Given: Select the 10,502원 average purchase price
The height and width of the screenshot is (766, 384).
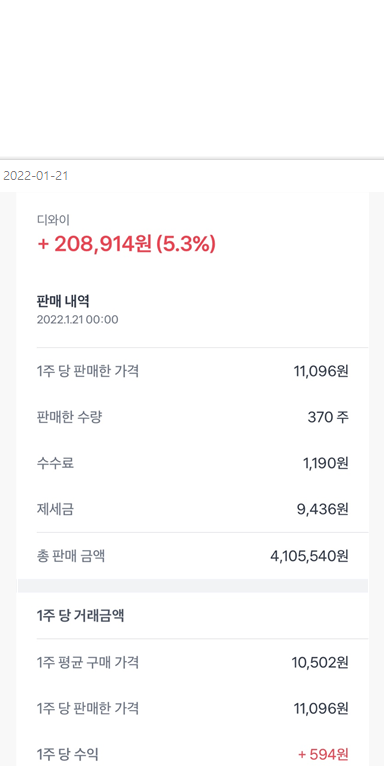Looking at the screenshot, I should pyautogui.click(x=320, y=662).
